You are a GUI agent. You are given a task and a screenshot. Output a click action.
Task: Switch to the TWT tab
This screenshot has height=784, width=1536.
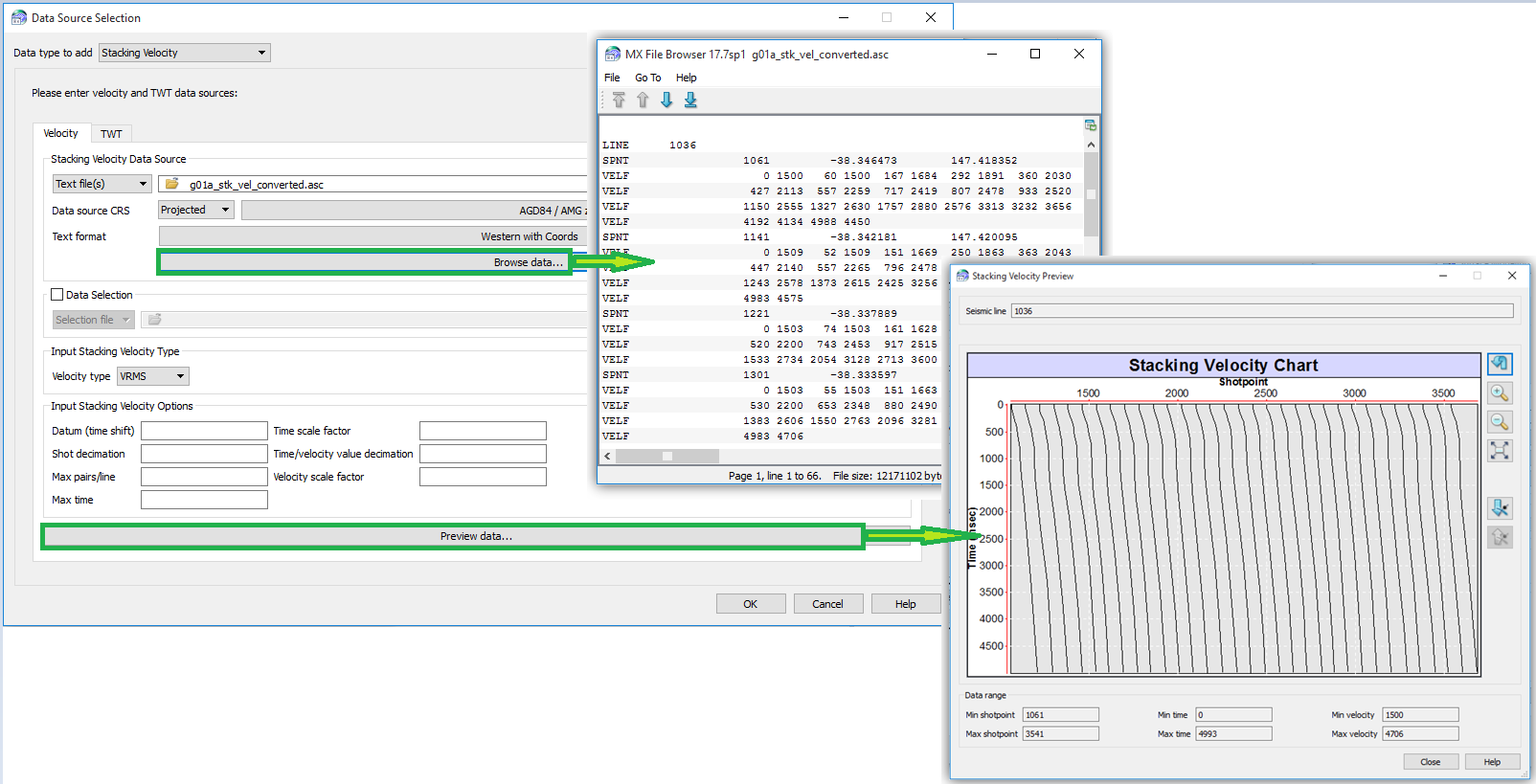click(x=111, y=134)
